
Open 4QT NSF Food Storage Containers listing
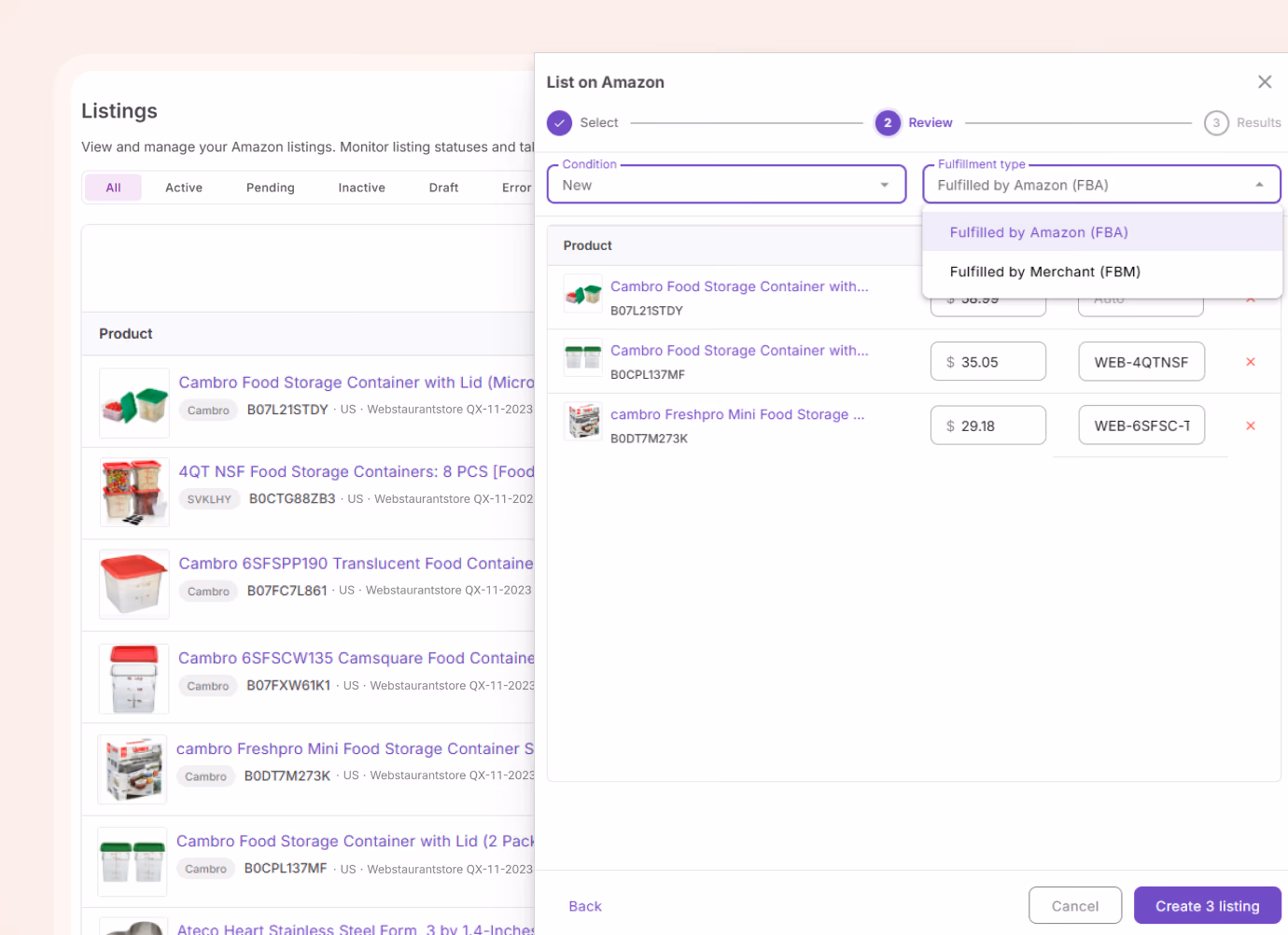click(x=357, y=472)
